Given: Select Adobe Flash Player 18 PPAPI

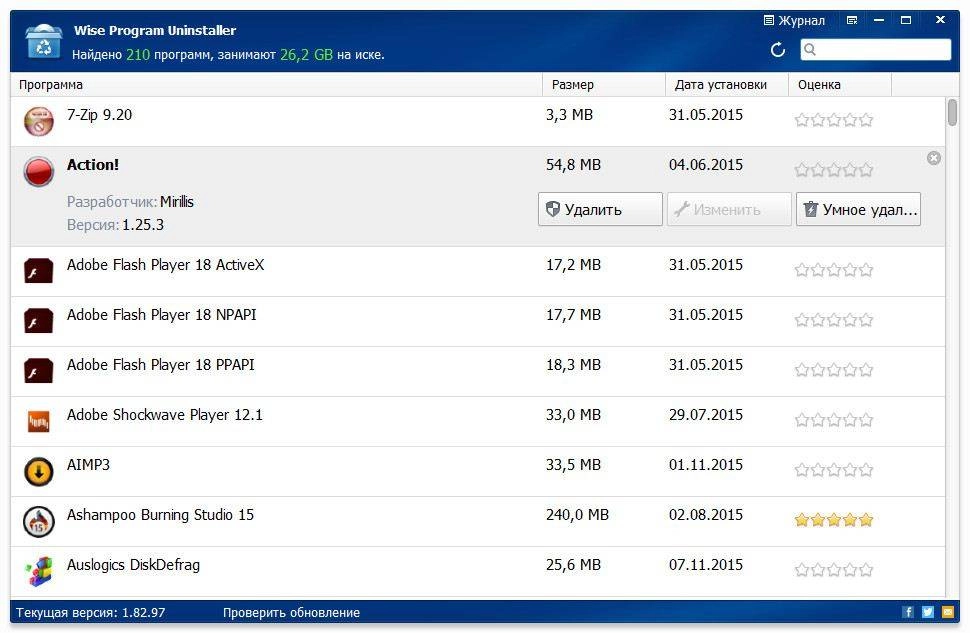Looking at the screenshot, I should pos(478,372).
